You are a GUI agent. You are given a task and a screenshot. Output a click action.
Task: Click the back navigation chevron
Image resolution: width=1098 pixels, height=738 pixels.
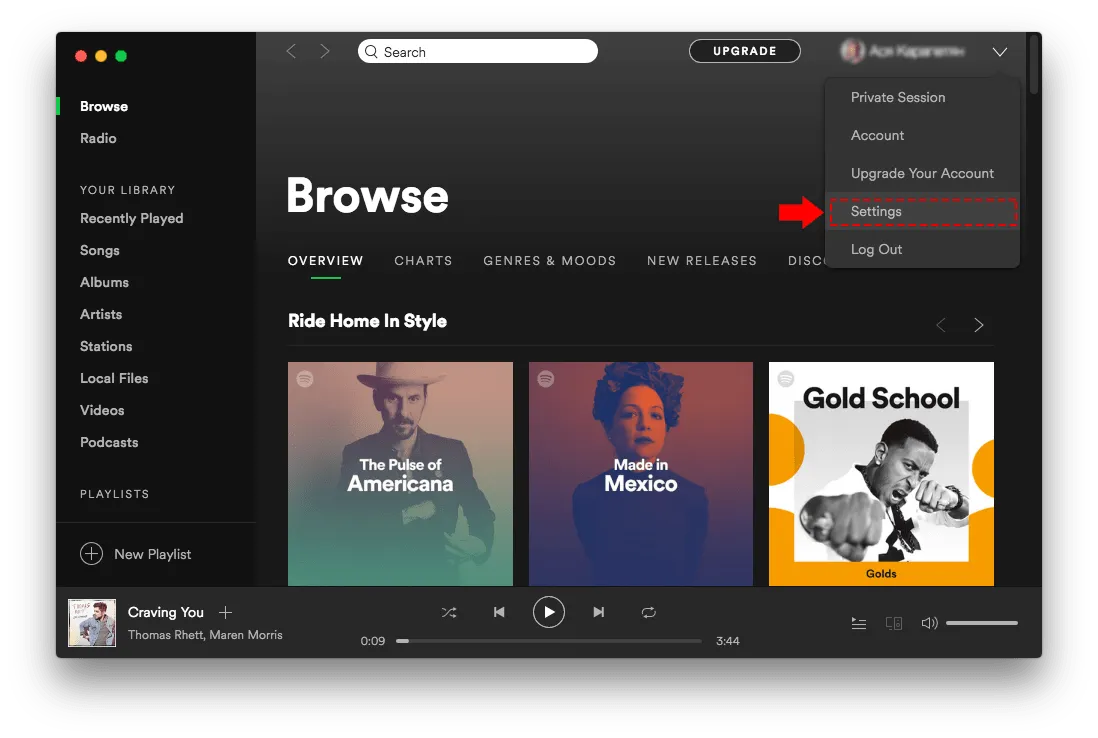[290, 50]
